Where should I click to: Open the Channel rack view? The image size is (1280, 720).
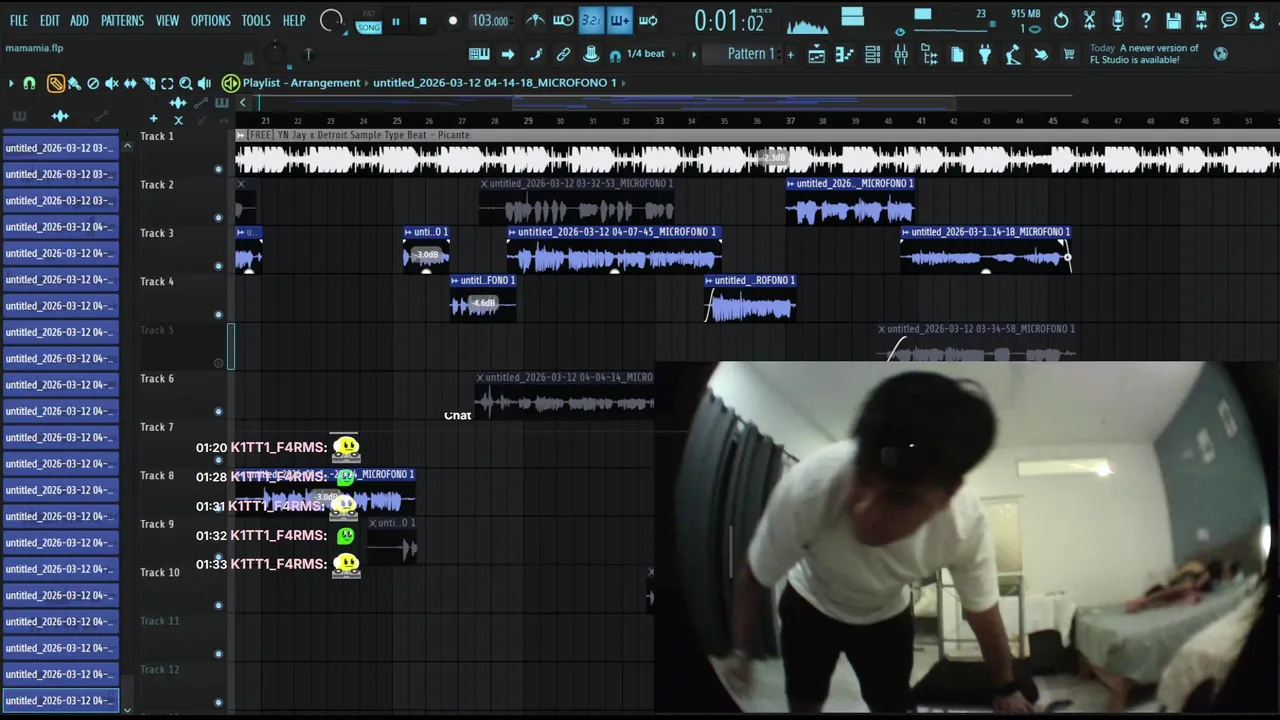[x=872, y=55]
